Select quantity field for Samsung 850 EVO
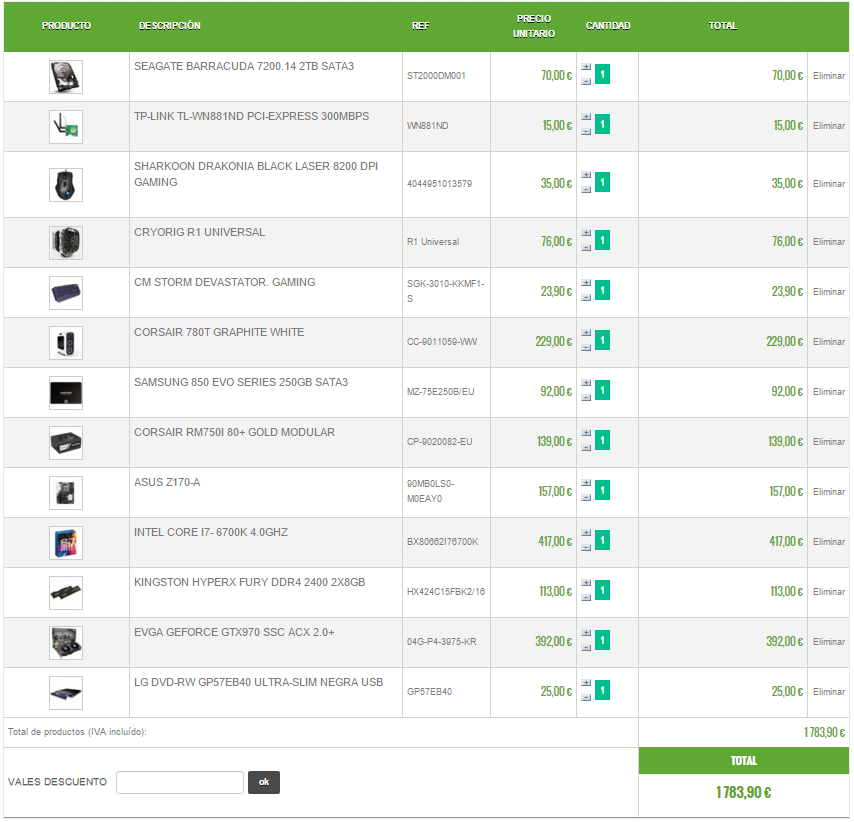Viewport: 854px width, 822px height. point(602,391)
